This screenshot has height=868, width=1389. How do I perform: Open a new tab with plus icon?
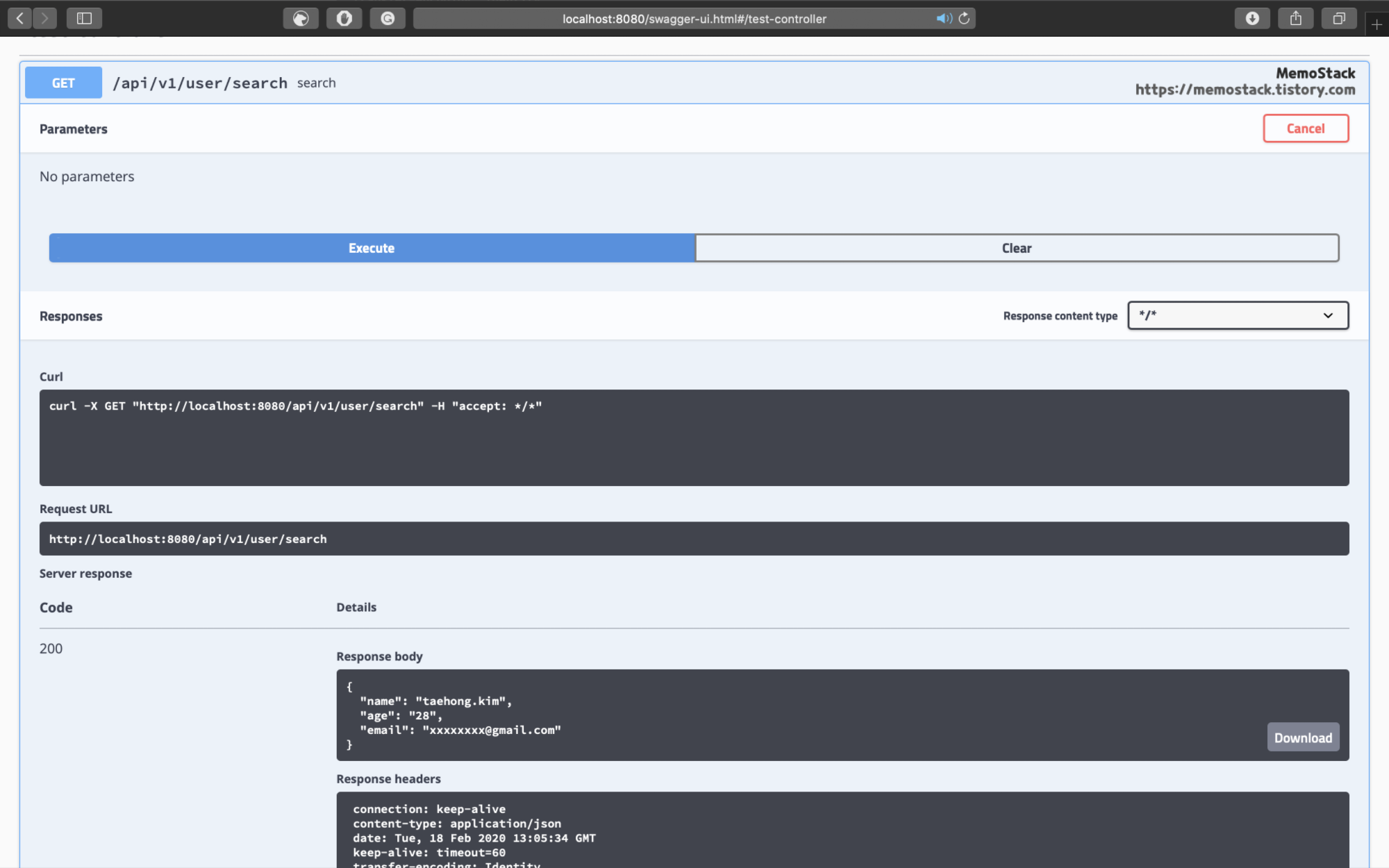[1376, 25]
